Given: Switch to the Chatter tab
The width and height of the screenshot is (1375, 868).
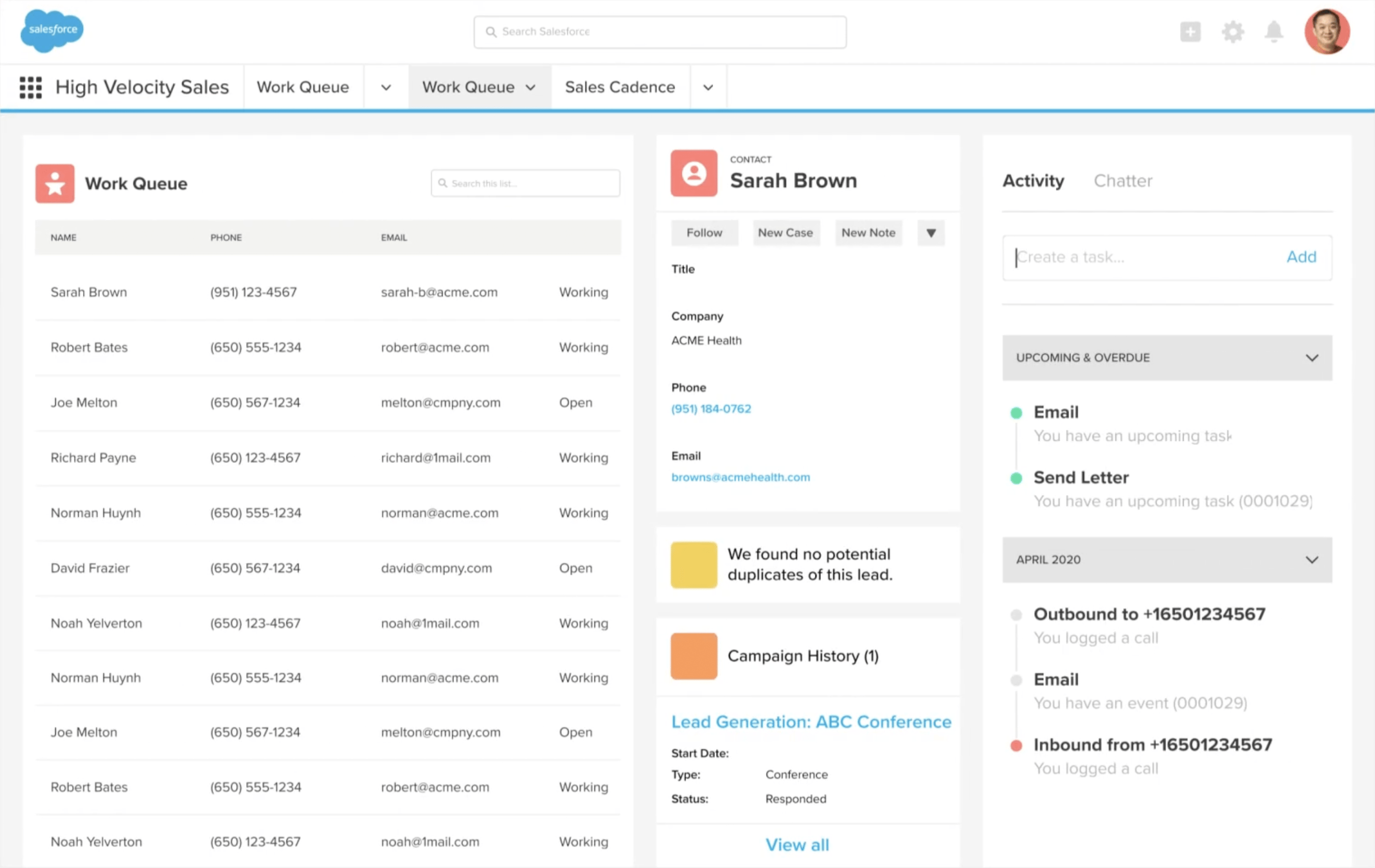Looking at the screenshot, I should click(1123, 180).
